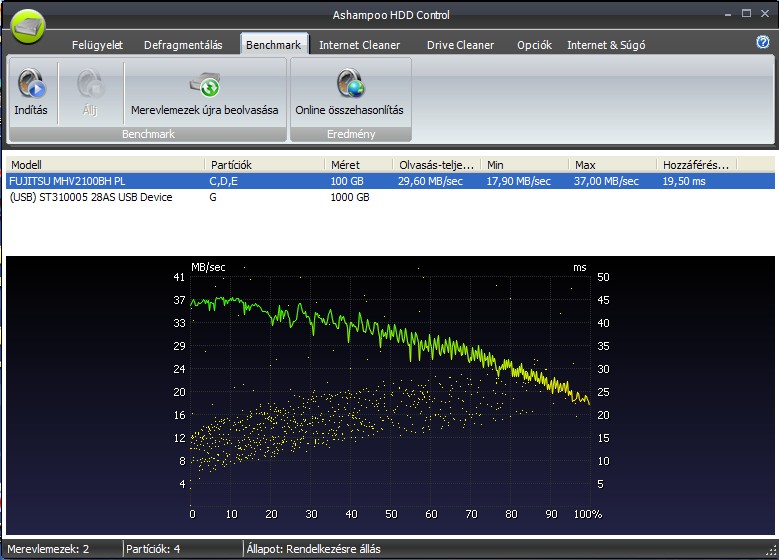
Task: Stop the benchmark with Állj icon
Action: [x=90, y=92]
